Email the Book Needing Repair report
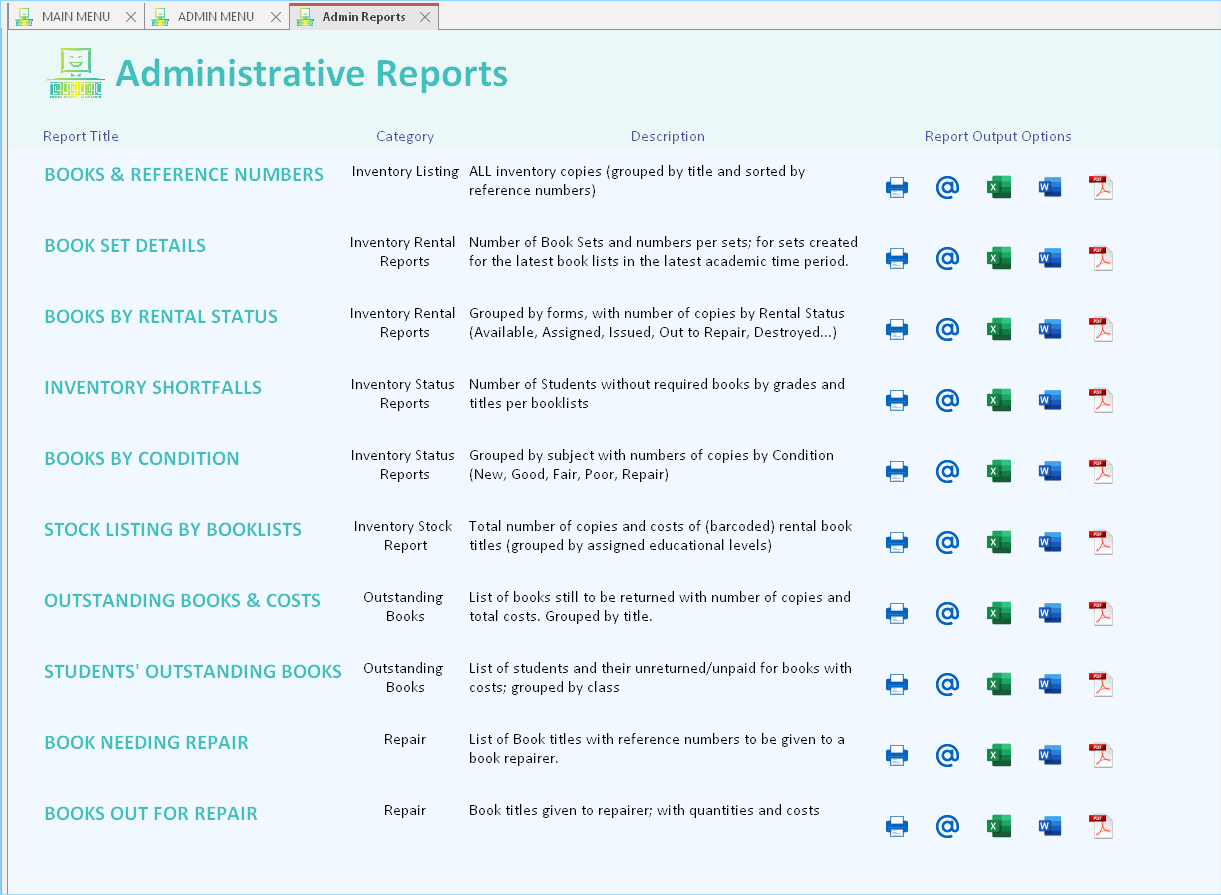This screenshot has width=1221, height=895. 947,755
